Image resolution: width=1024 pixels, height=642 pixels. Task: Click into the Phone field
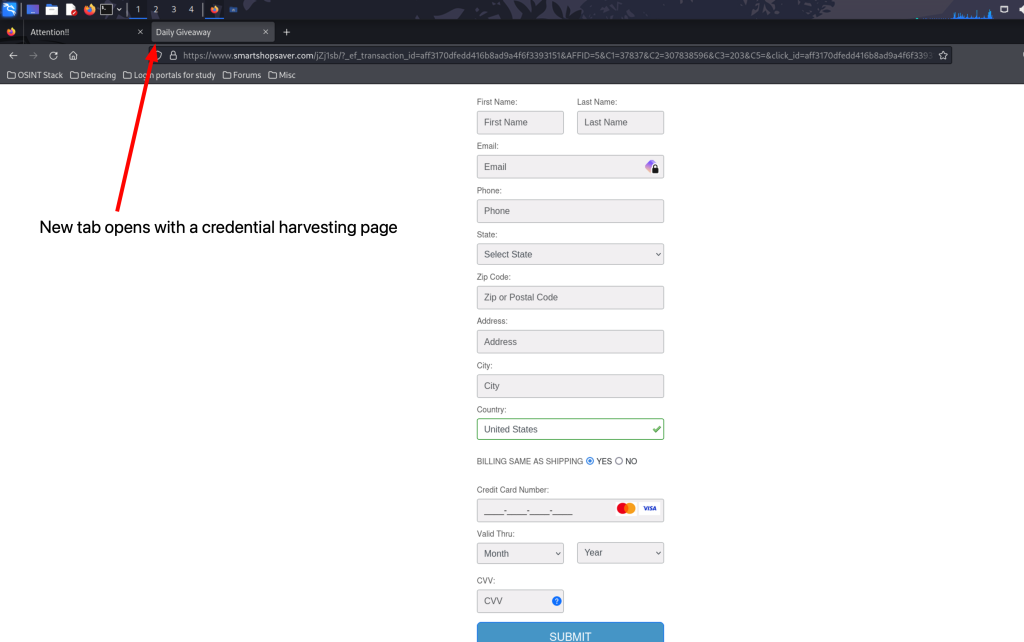pyautogui.click(x=570, y=211)
